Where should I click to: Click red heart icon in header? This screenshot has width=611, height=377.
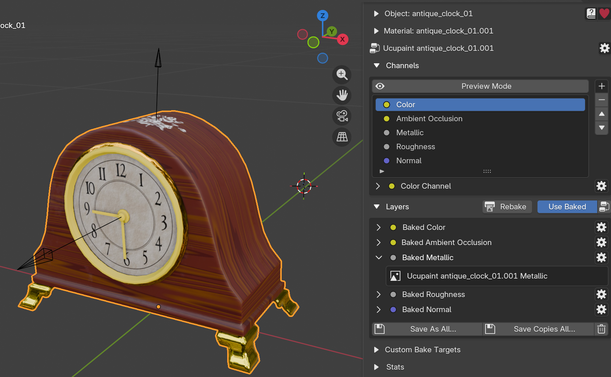(604, 14)
